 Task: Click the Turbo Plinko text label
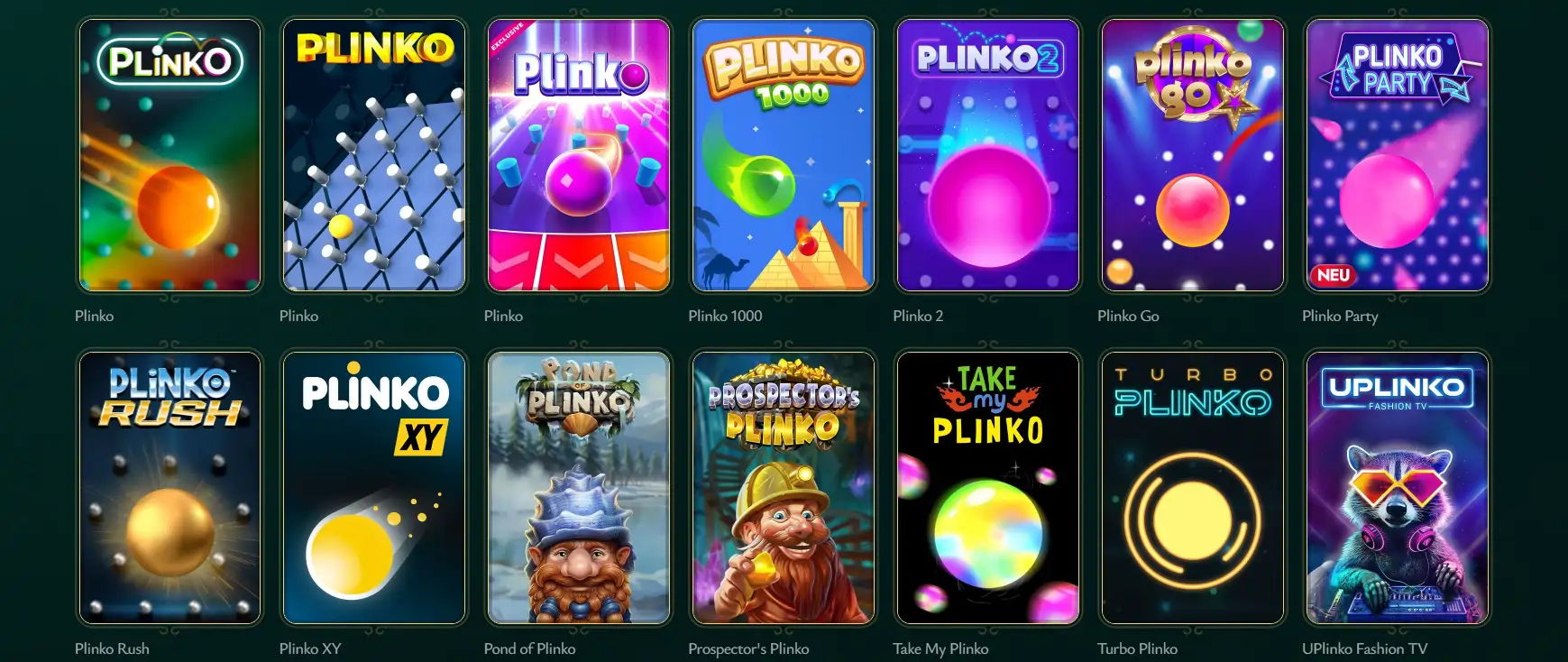[1137, 648]
